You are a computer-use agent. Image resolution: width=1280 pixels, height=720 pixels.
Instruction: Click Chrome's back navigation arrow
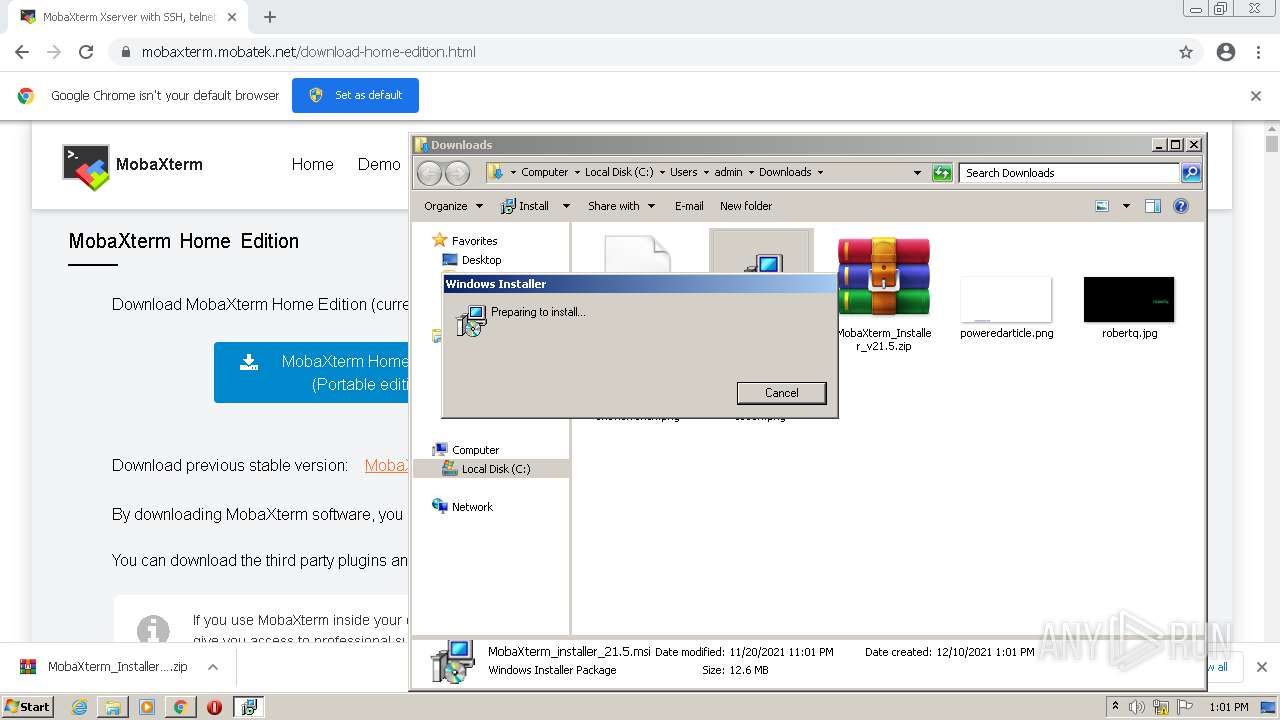[x=22, y=52]
